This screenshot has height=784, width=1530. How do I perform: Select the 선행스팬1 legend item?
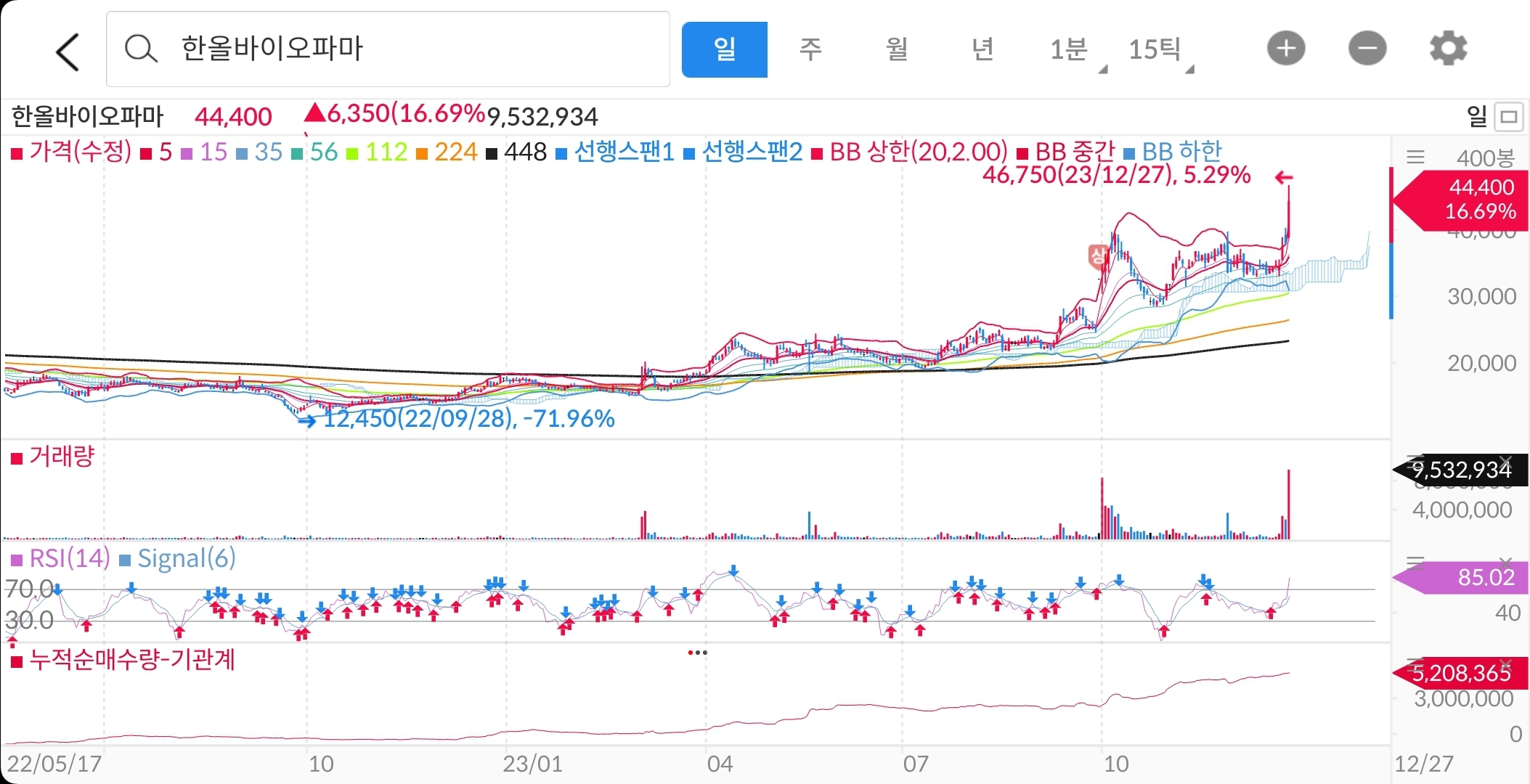pos(615,152)
